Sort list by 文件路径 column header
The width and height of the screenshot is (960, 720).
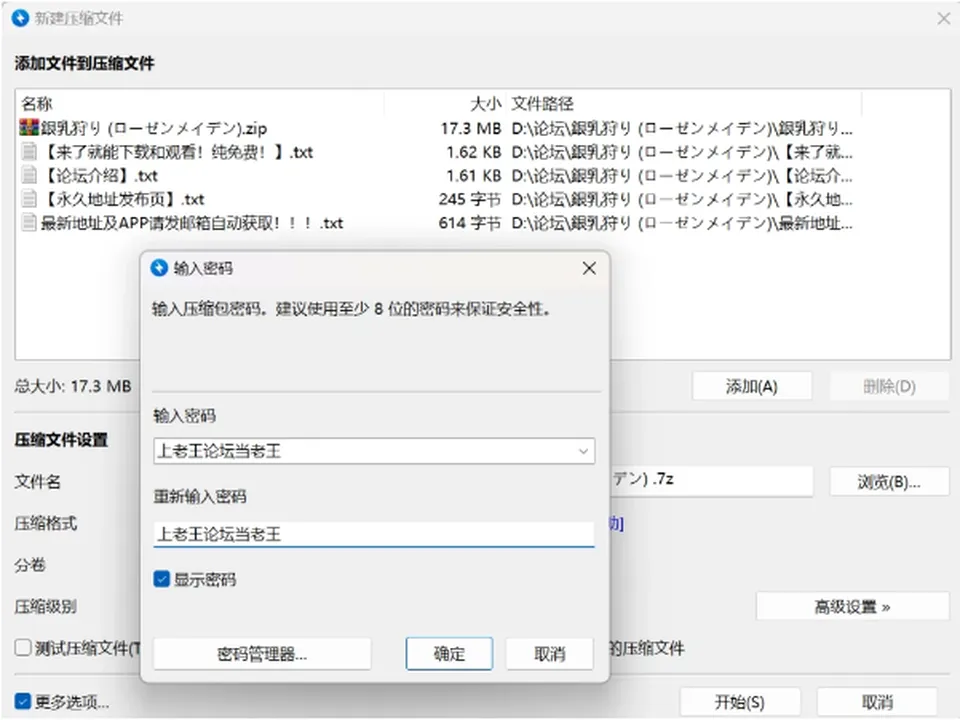pos(542,103)
